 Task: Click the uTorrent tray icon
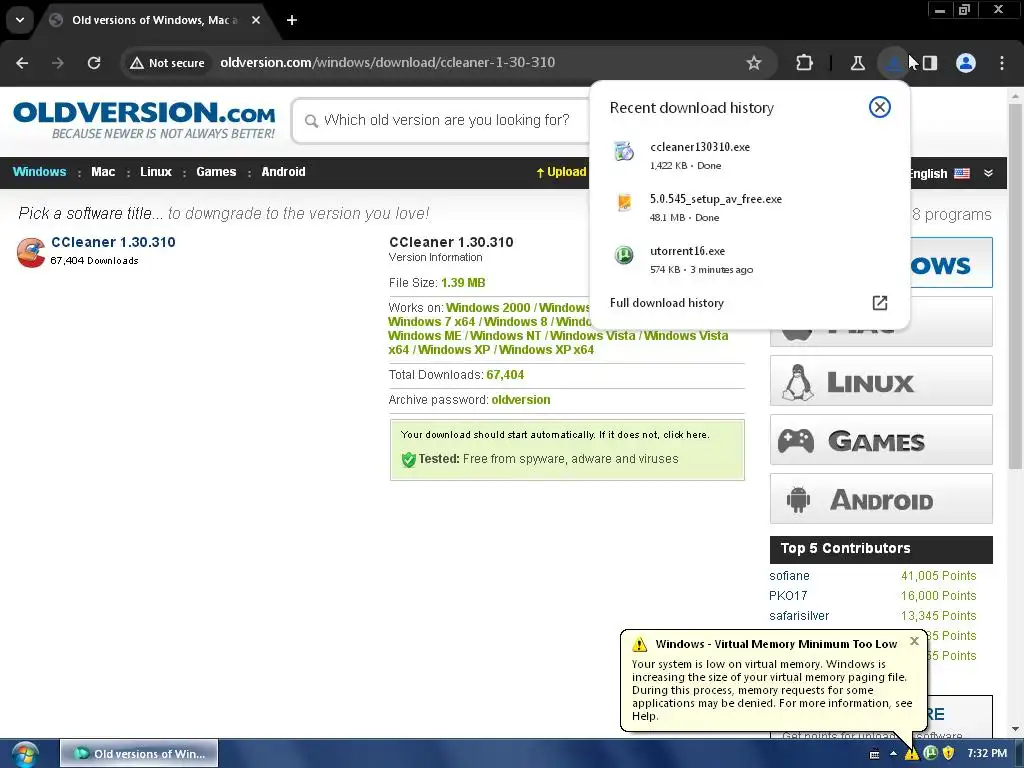coord(931,753)
